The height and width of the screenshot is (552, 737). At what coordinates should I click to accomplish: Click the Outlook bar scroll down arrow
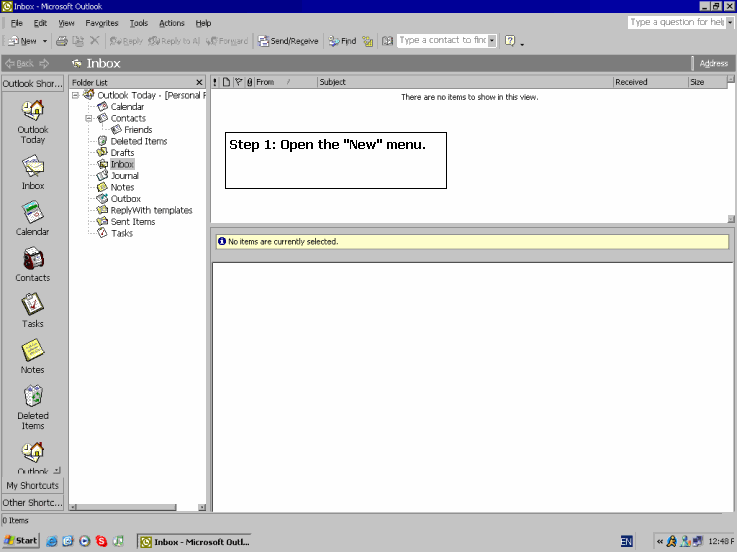[57, 470]
